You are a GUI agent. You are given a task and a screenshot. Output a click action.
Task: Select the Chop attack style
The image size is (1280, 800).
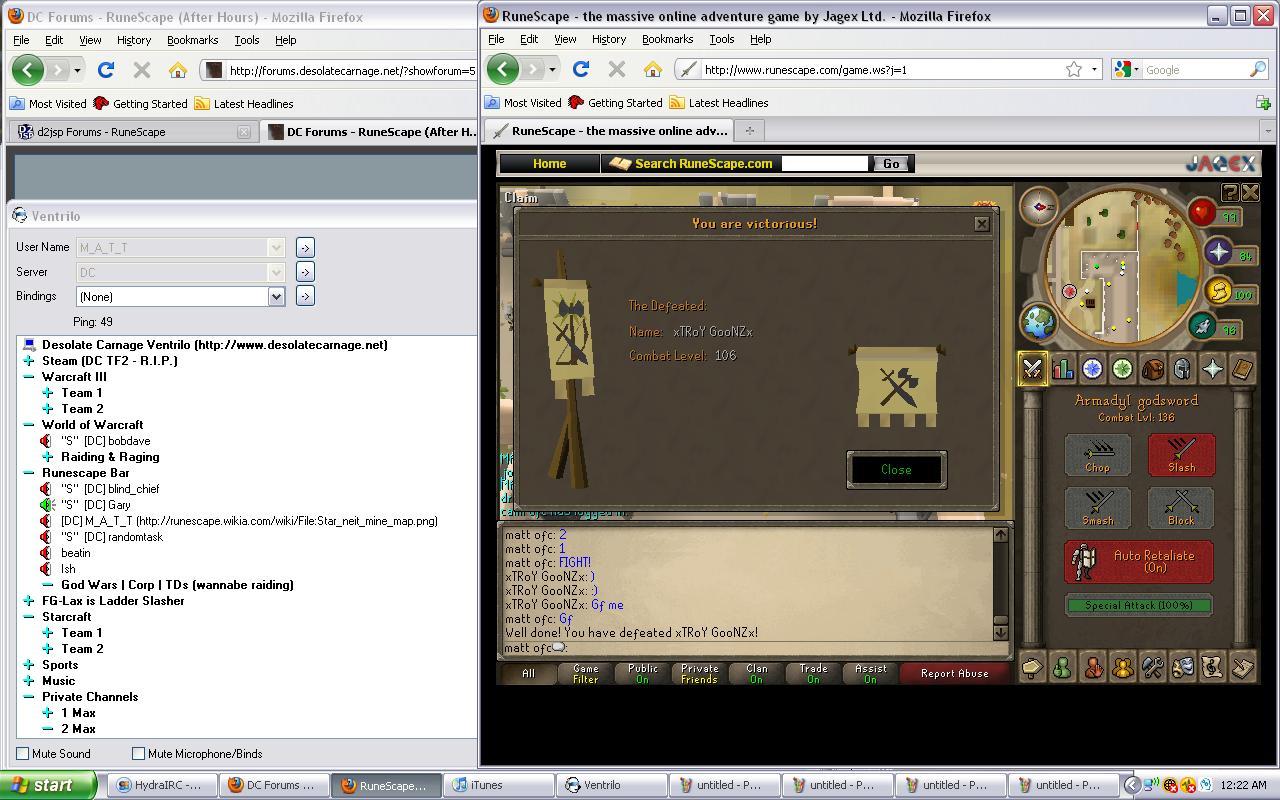pyautogui.click(x=1098, y=455)
